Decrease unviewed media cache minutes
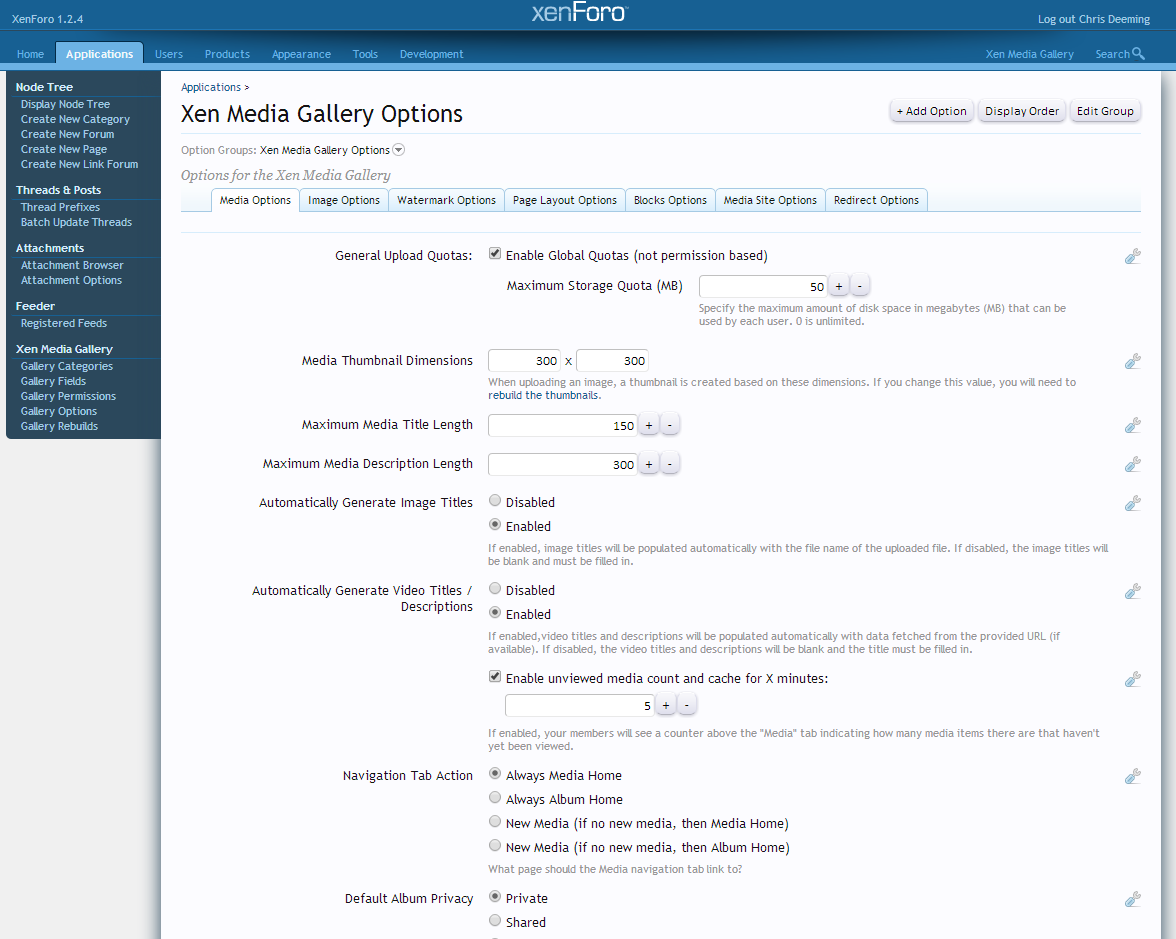 coord(686,706)
